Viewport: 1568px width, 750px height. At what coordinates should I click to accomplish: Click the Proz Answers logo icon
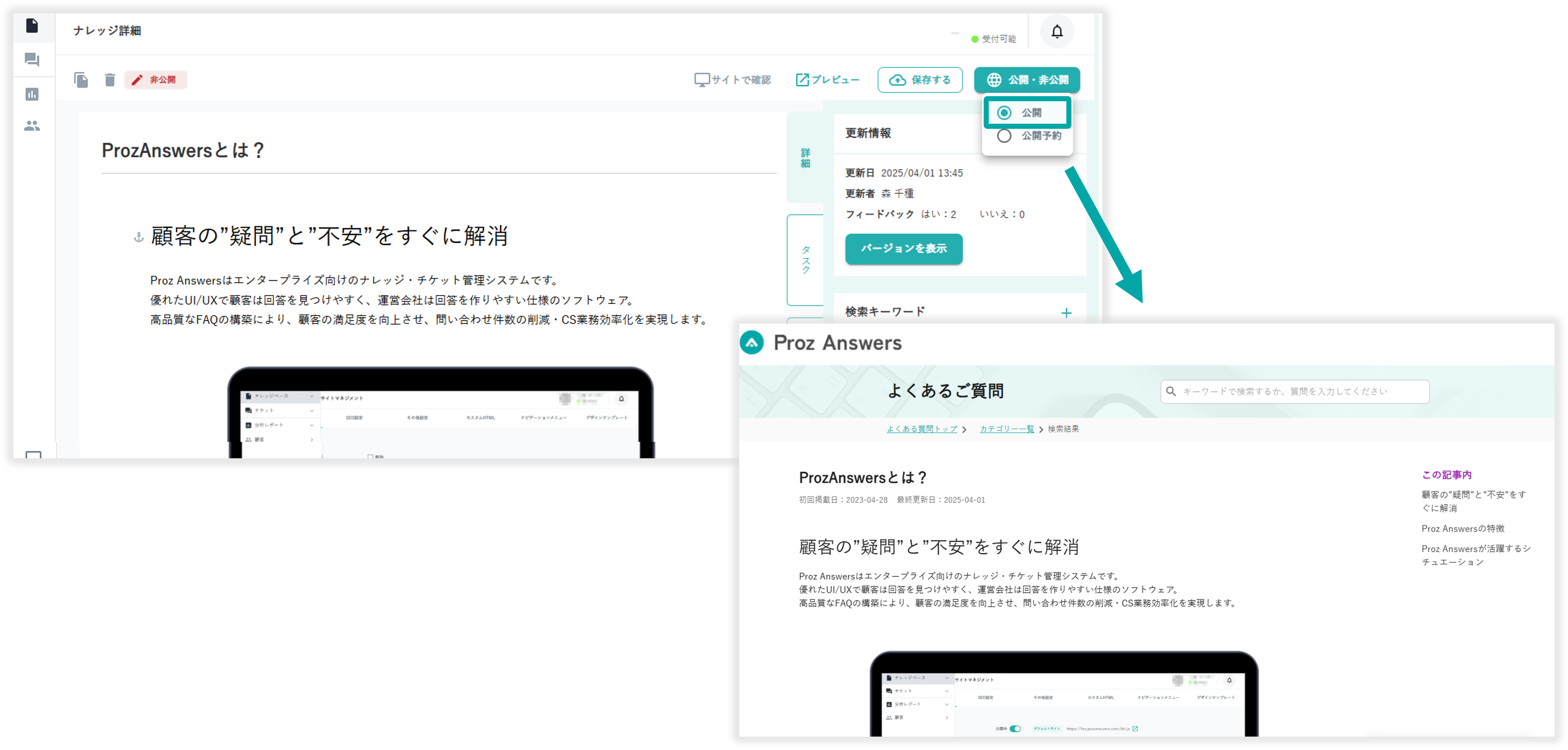click(x=752, y=343)
